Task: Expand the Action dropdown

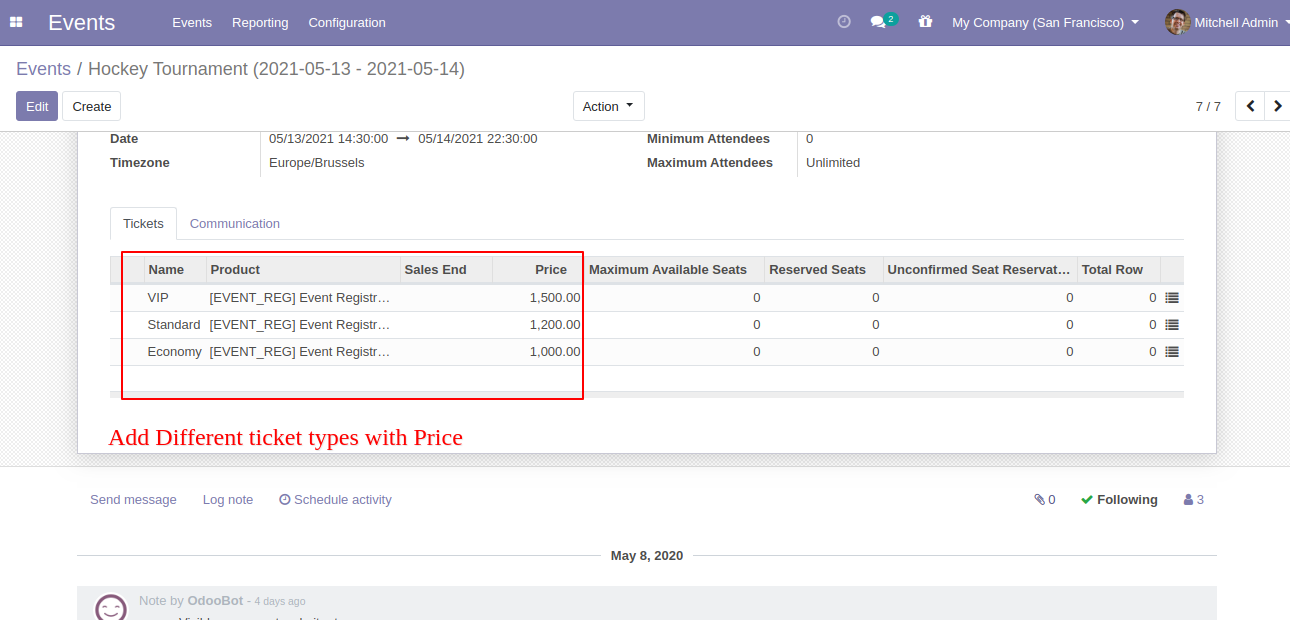Action: click(608, 106)
